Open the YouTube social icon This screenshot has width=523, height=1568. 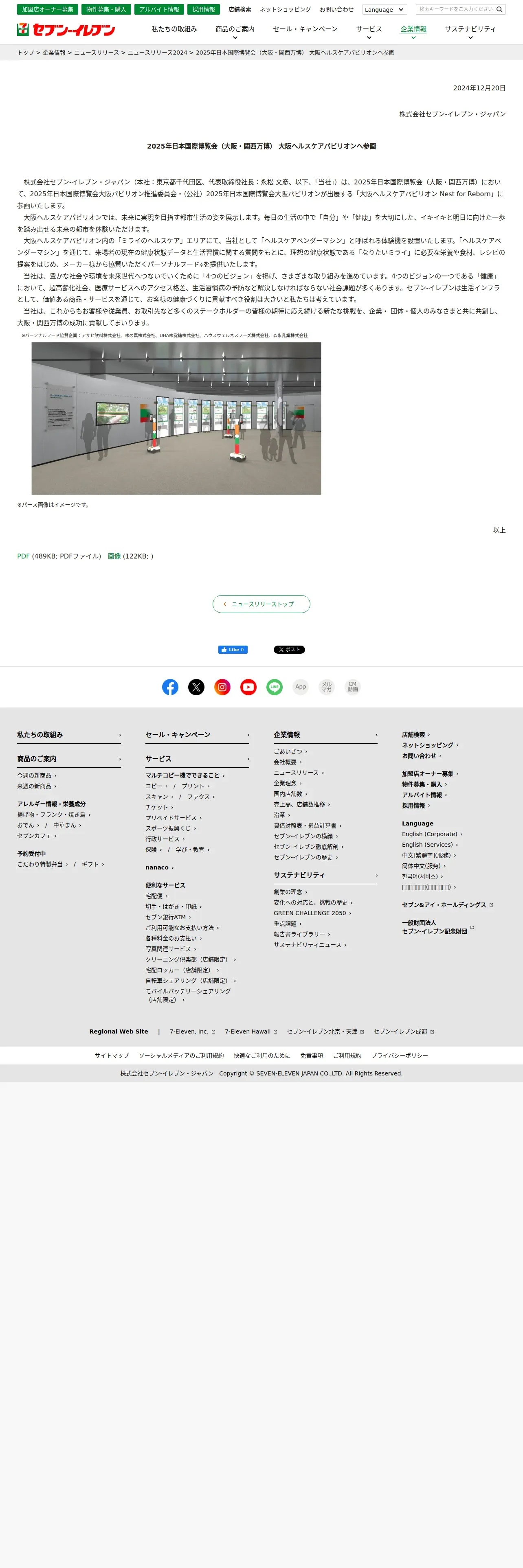point(248,687)
